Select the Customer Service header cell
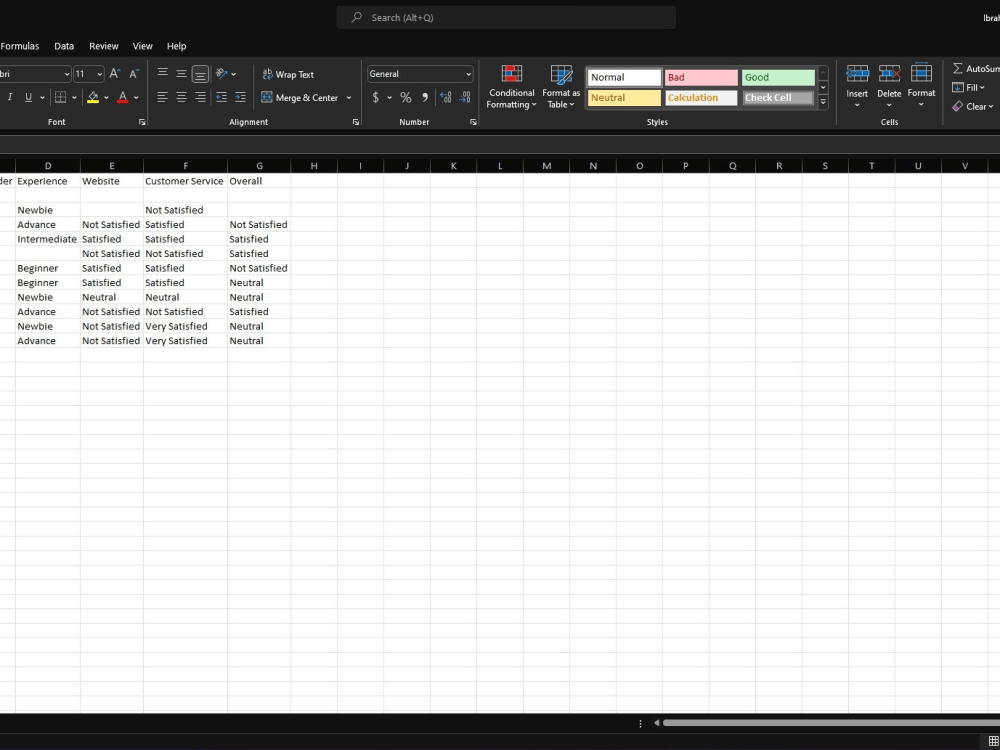Screen dimensions: 1000x750 tap(186, 181)
